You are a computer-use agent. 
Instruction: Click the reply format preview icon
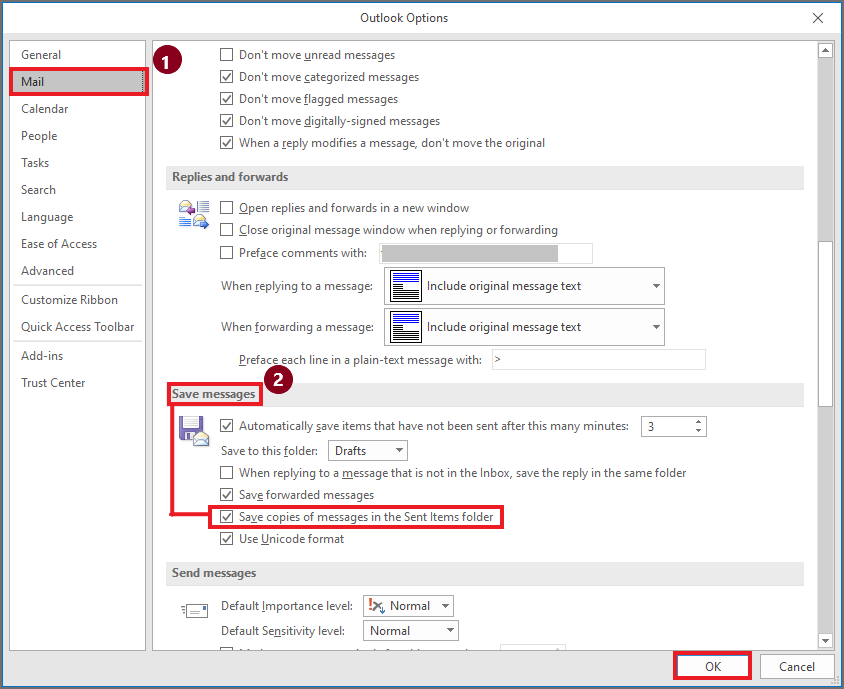406,286
